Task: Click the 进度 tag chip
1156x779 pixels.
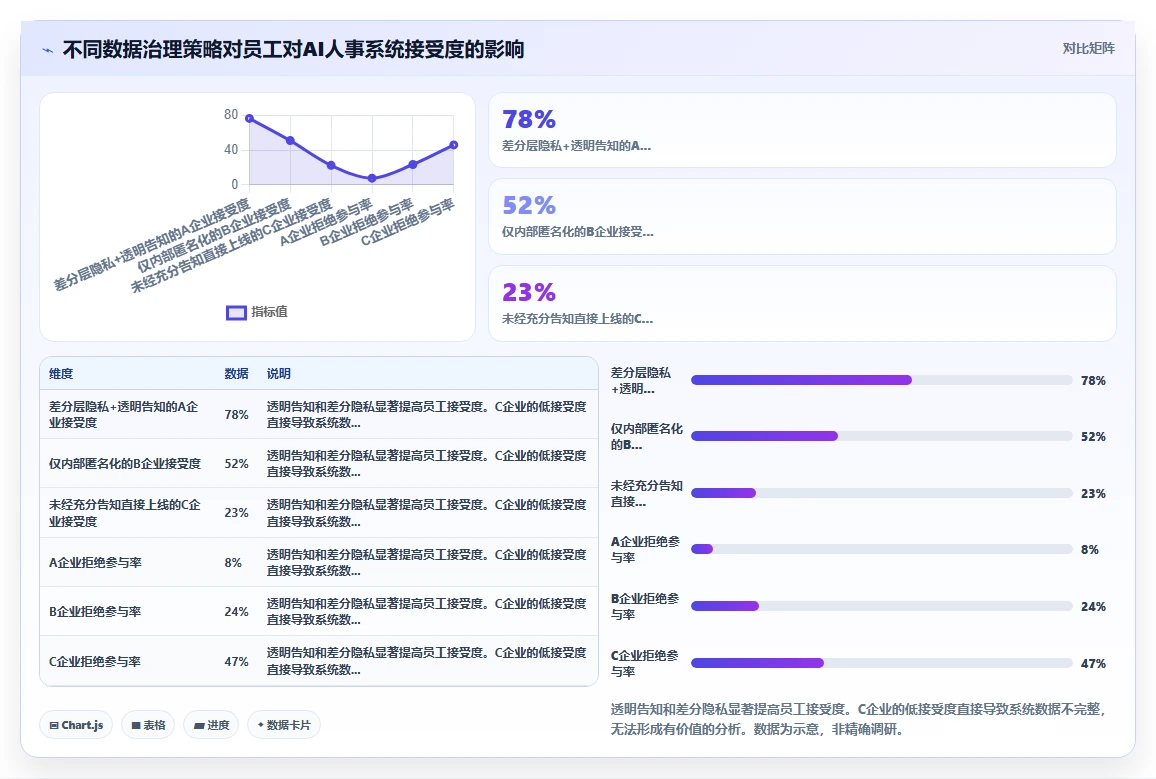Action: 211,725
